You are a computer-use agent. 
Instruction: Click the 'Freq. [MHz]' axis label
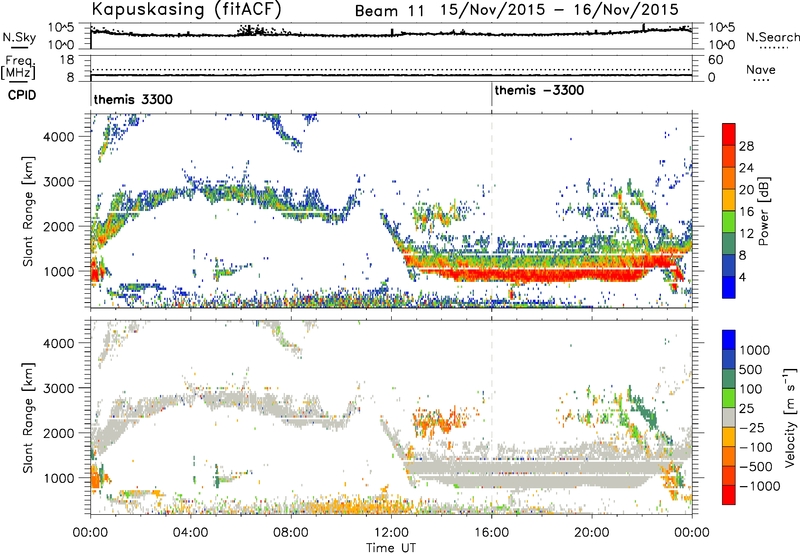click(18, 67)
